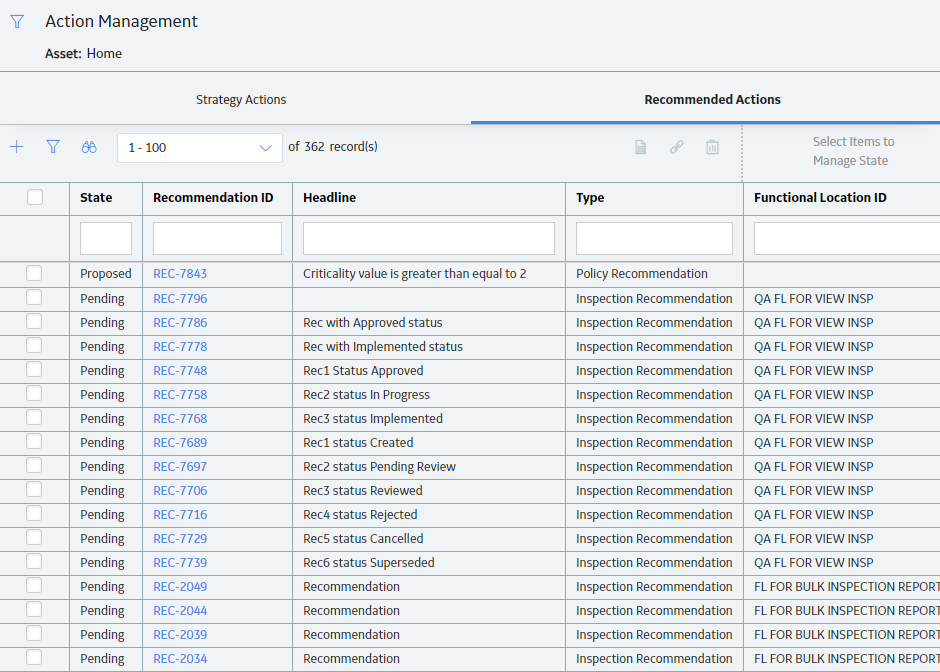Open recommendation REC-7758 link
This screenshot has height=672, width=940.
click(180, 394)
